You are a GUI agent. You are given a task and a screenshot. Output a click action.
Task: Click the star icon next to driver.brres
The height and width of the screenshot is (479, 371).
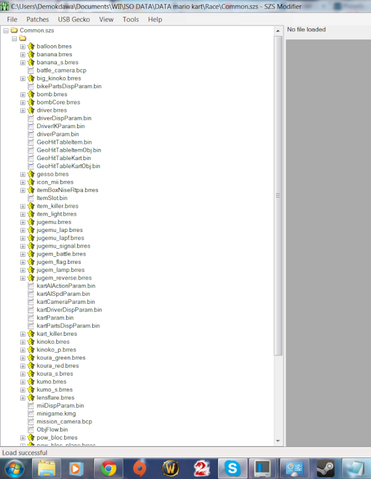click(31, 110)
